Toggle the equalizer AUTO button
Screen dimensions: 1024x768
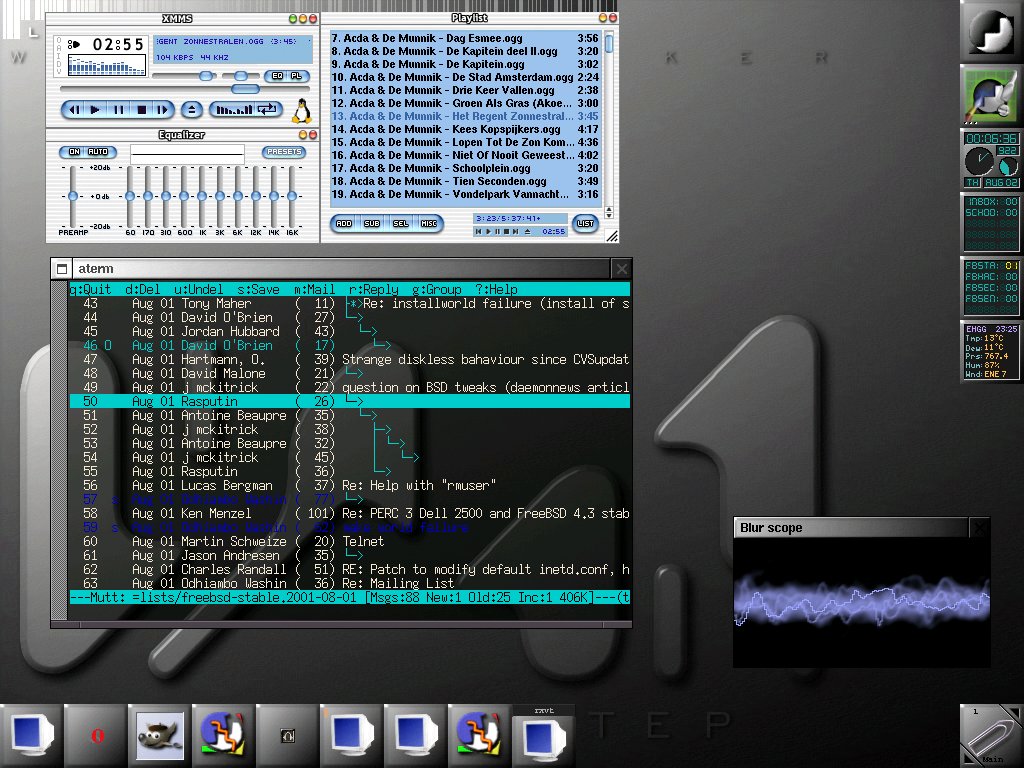98,152
